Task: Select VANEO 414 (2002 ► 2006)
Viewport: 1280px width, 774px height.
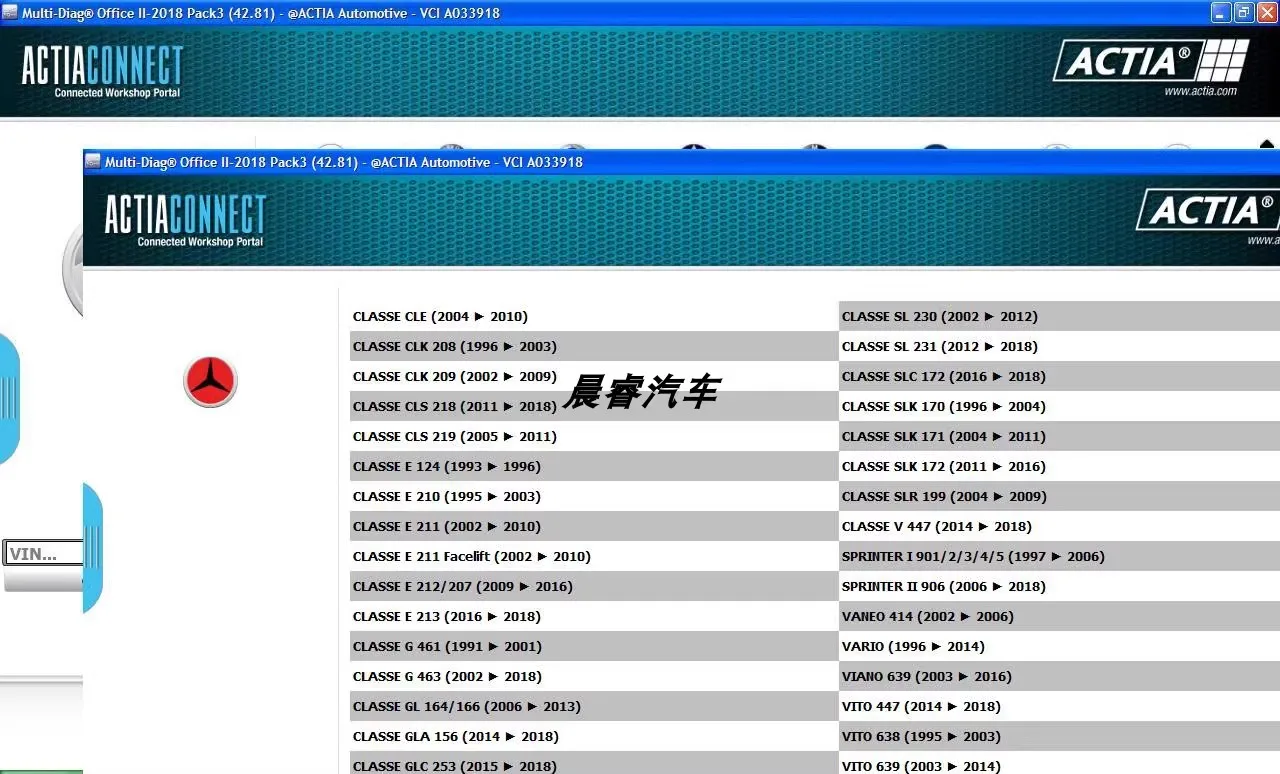Action: tap(1059, 616)
